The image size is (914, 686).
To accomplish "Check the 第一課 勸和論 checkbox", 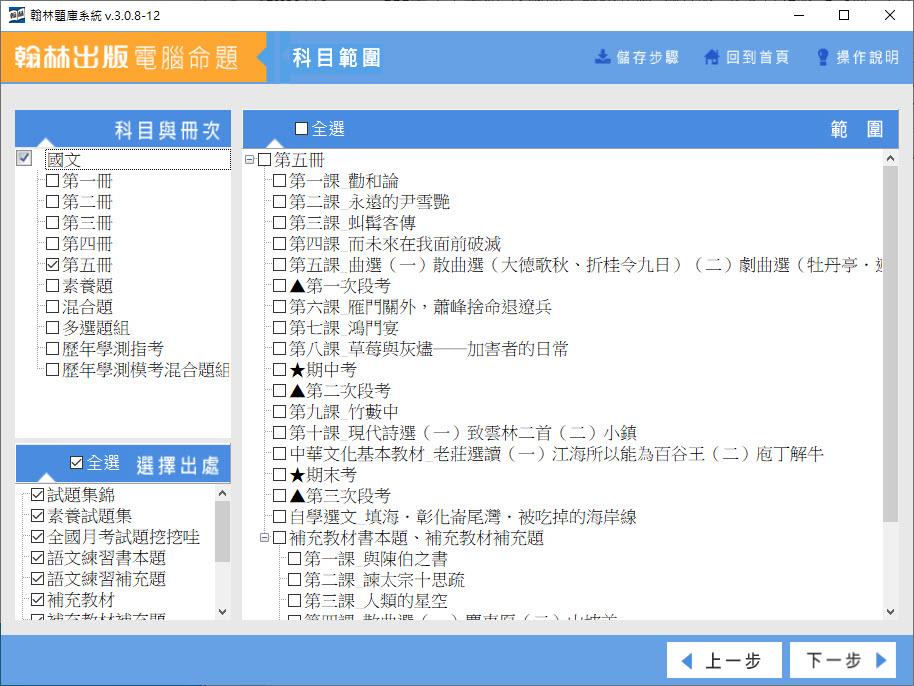I will tap(280, 181).
